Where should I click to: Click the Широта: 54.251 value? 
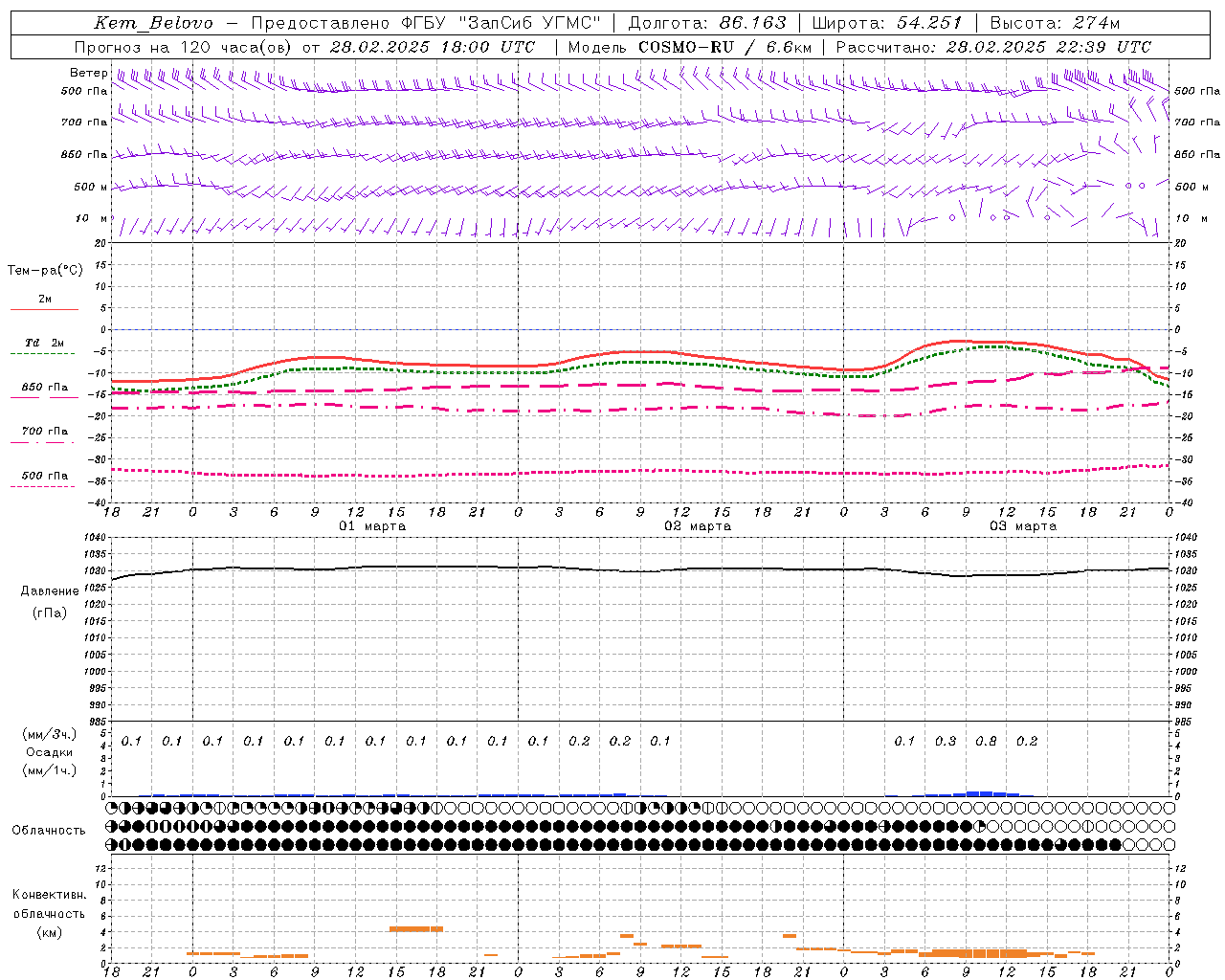(886, 23)
